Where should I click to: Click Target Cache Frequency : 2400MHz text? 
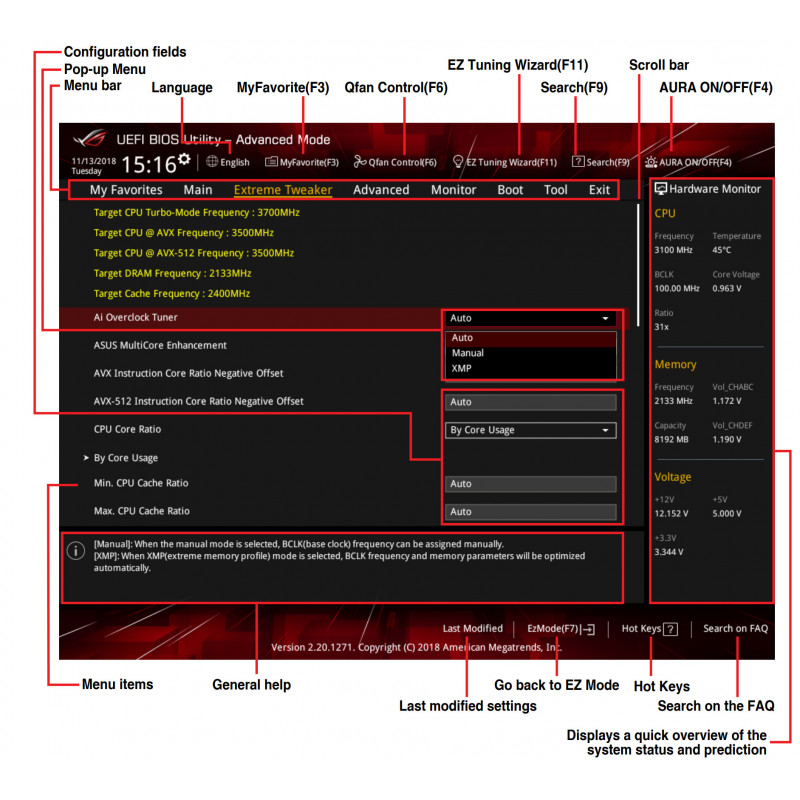click(172, 294)
